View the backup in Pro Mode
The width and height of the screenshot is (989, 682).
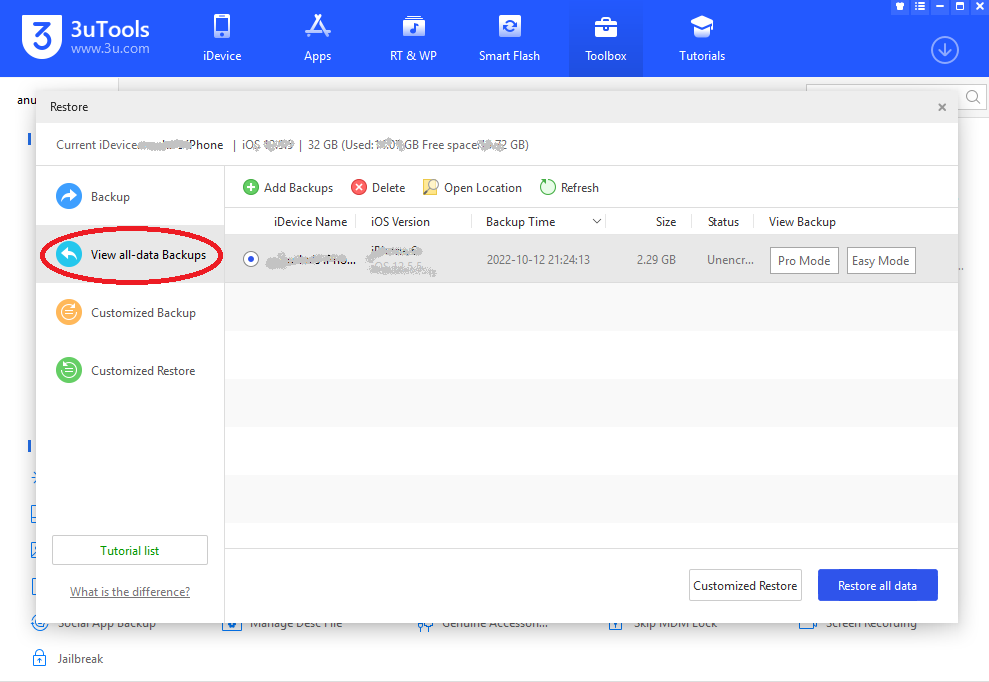pyautogui.click(x=804, y=261)
